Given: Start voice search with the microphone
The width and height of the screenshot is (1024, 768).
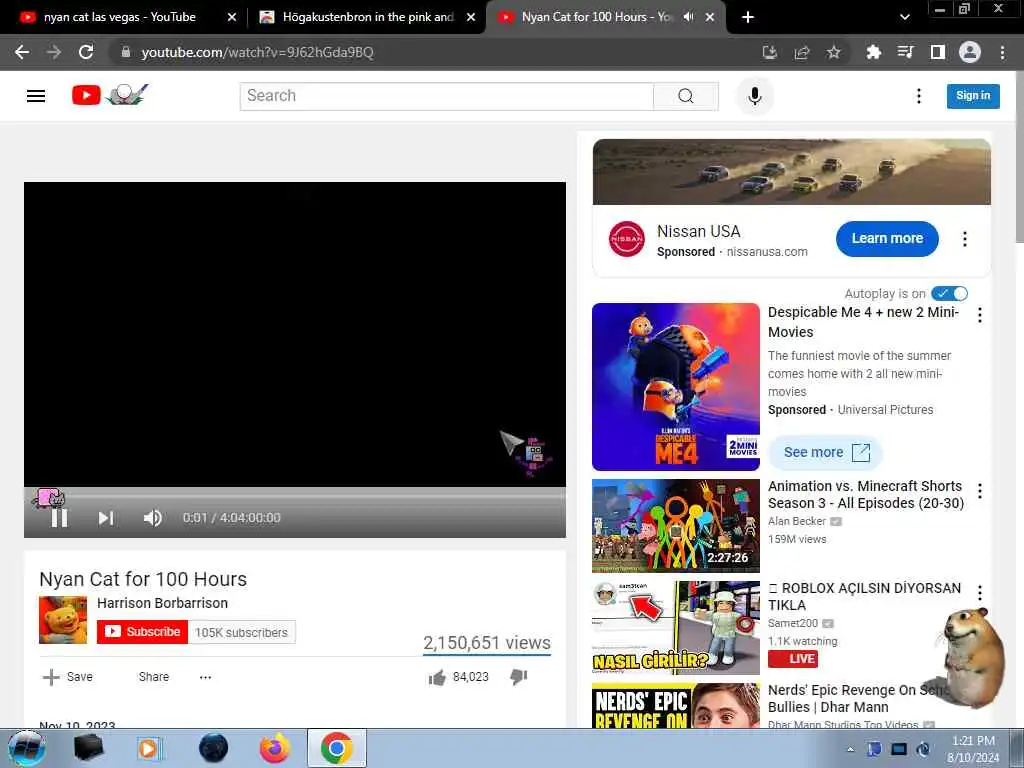Looking at the screenshot, I should click(755, 96).
